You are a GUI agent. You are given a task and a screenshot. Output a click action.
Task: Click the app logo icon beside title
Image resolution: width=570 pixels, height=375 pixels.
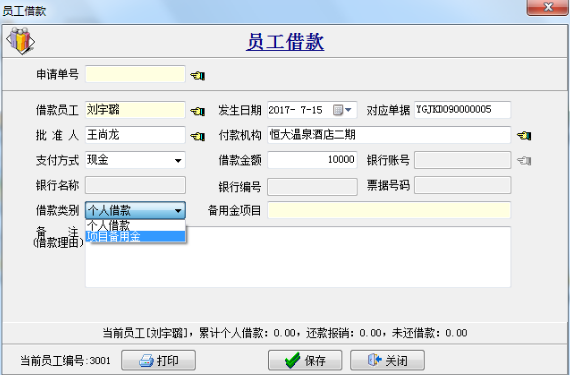20,41
